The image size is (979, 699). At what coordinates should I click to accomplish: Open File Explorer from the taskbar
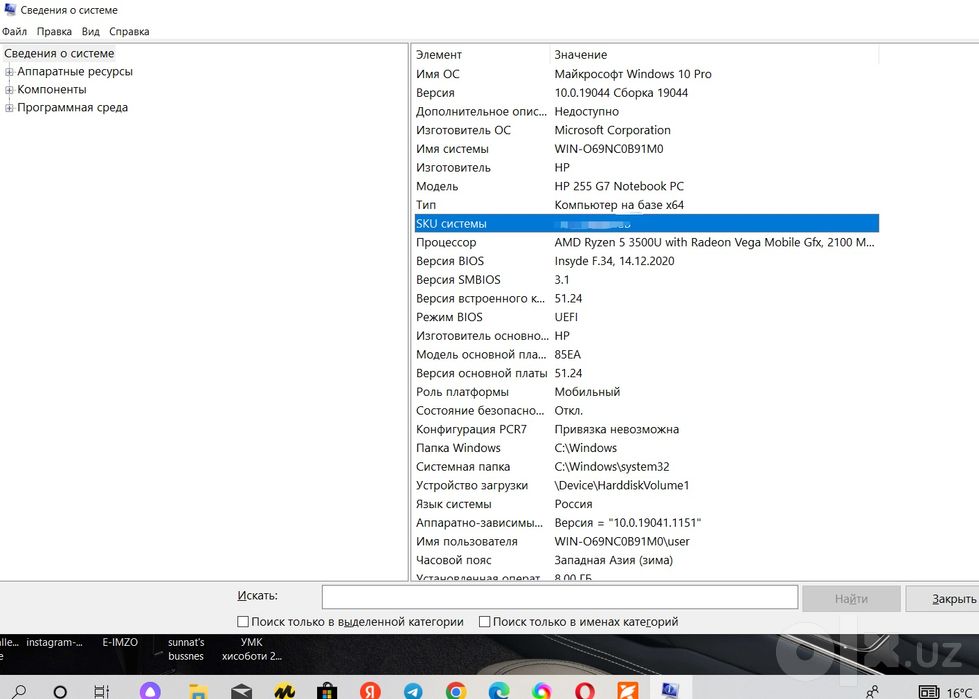pyautogui.click(x=199, y=692)
